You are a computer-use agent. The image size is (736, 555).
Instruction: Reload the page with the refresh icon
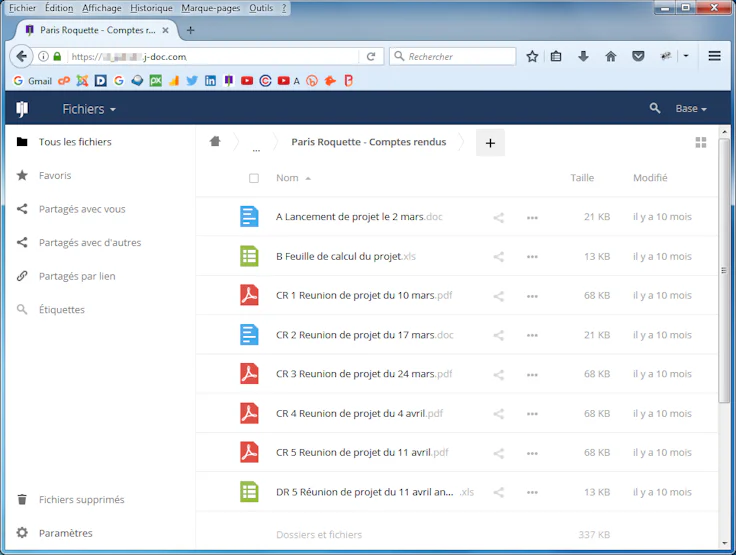371,57
